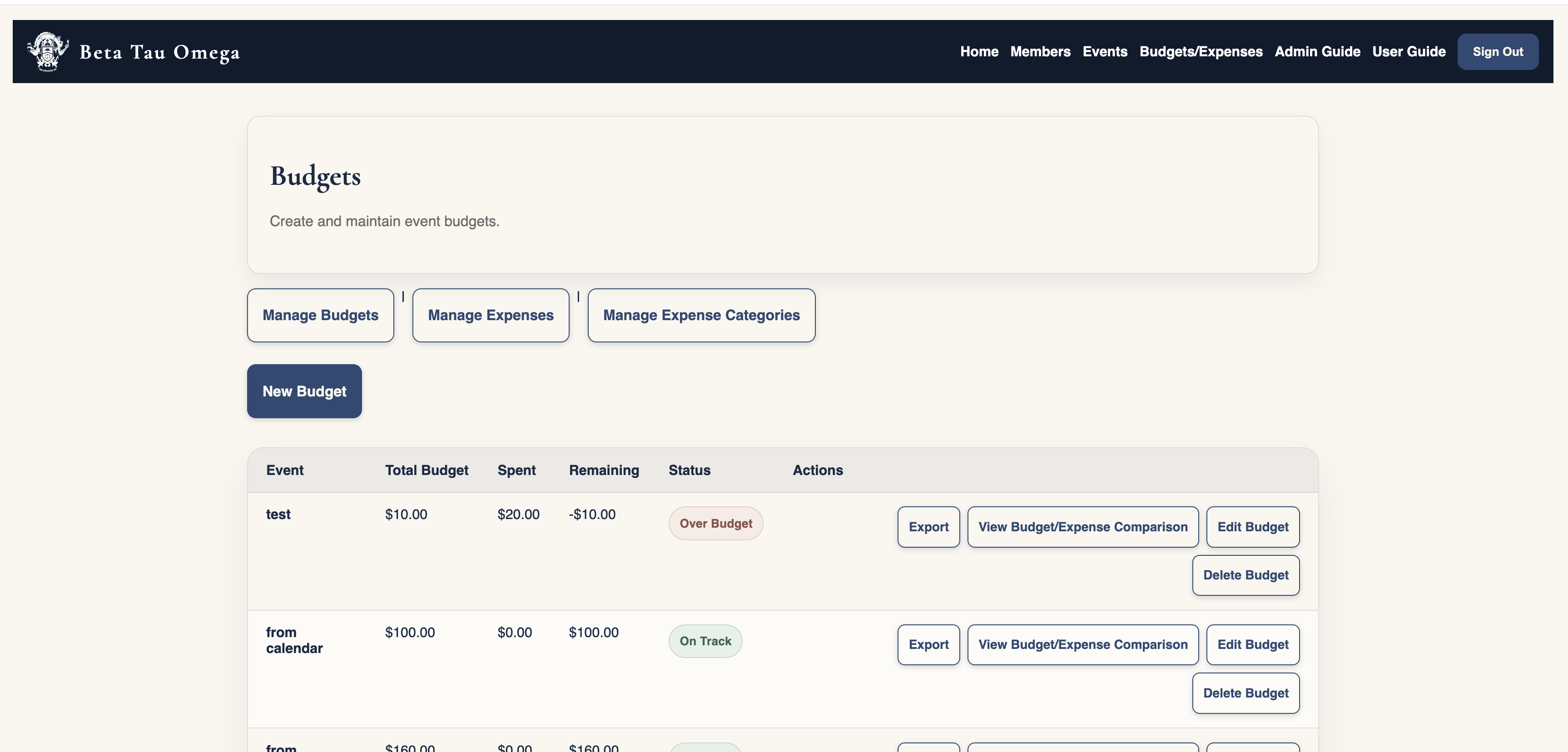
Task: Click the Event column header
Action: pyautogui.click(x=284, y=470)
